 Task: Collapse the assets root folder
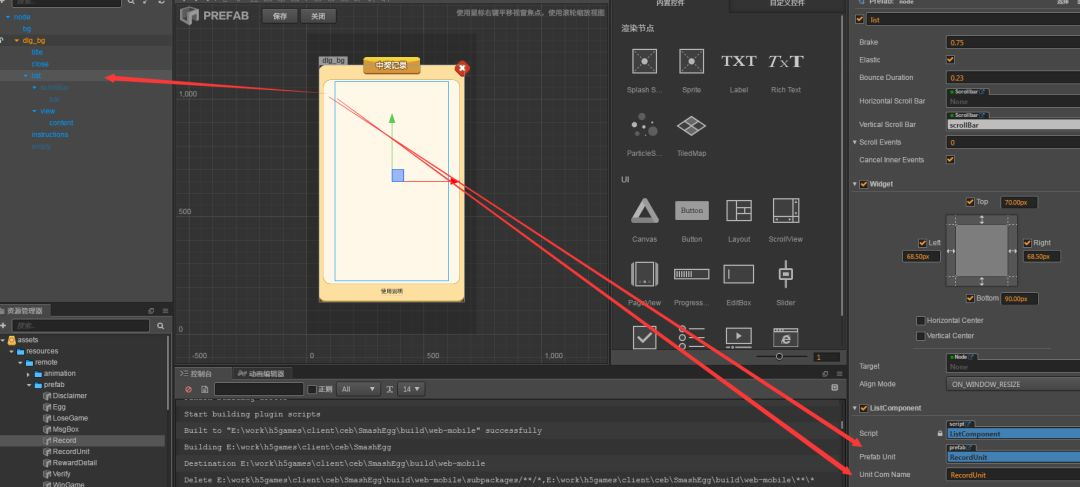point(3,340)
